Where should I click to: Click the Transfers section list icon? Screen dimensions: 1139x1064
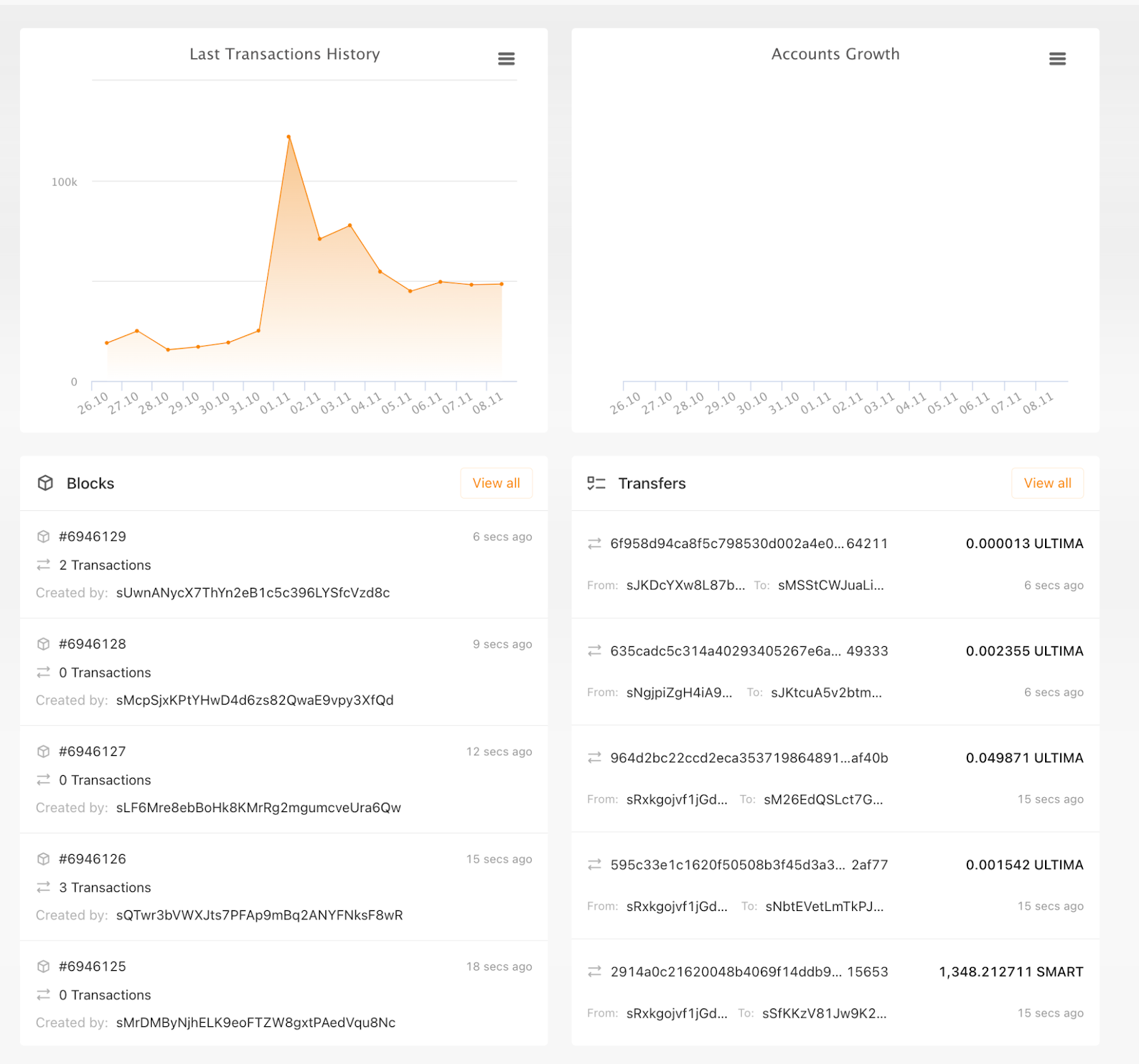coord(596,483)
